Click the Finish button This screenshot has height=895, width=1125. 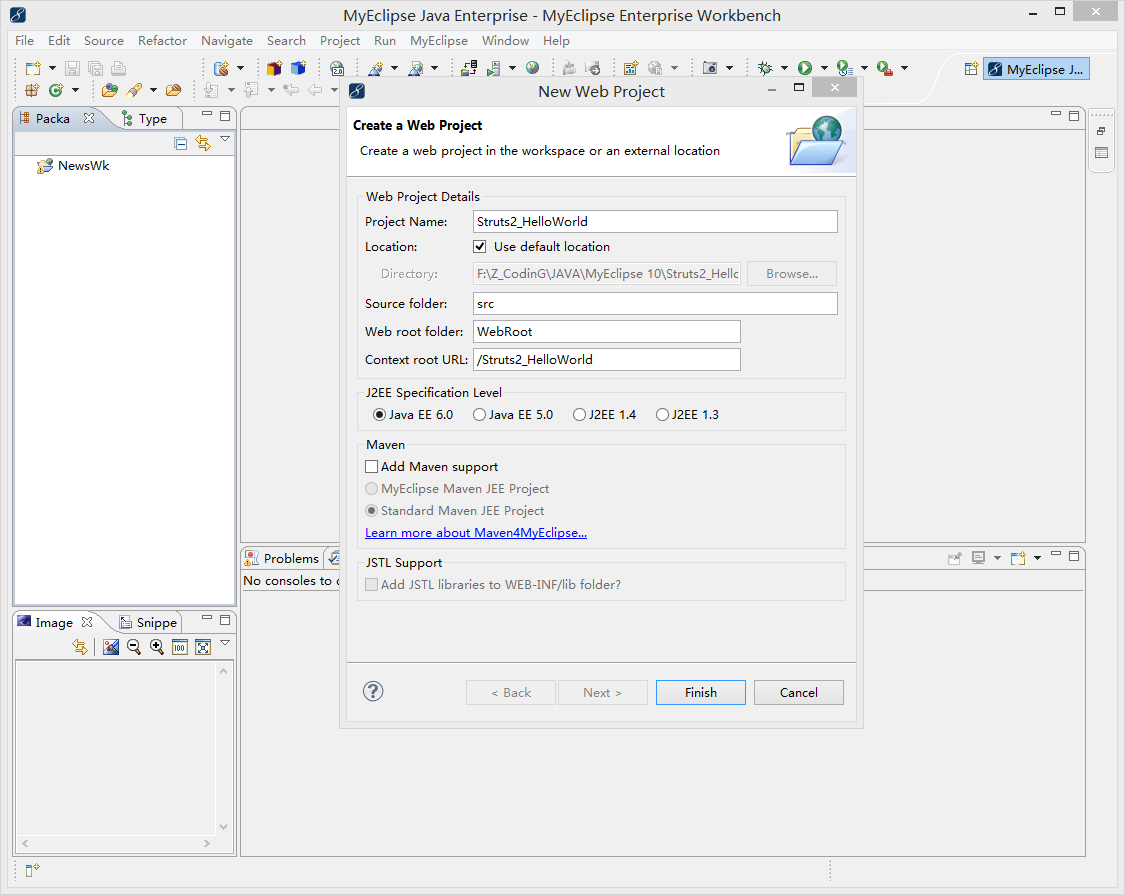pos(700,693)
